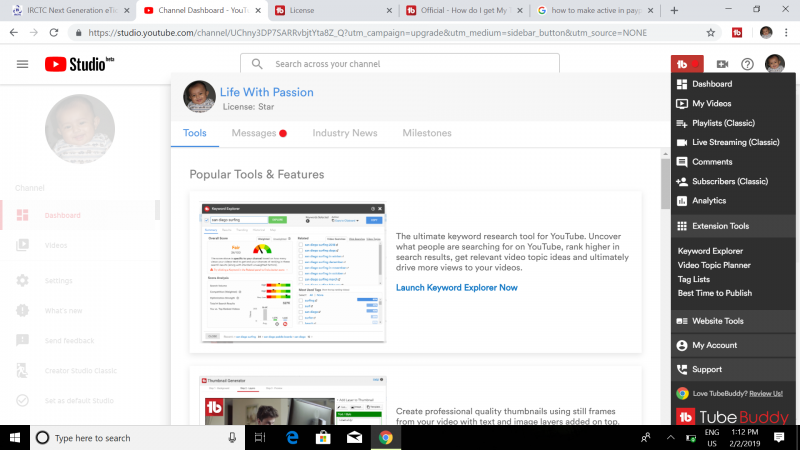Click the TubeBuddy icon in Studio header
Viewport: 800px width, 450px height.
pos(686,64)
